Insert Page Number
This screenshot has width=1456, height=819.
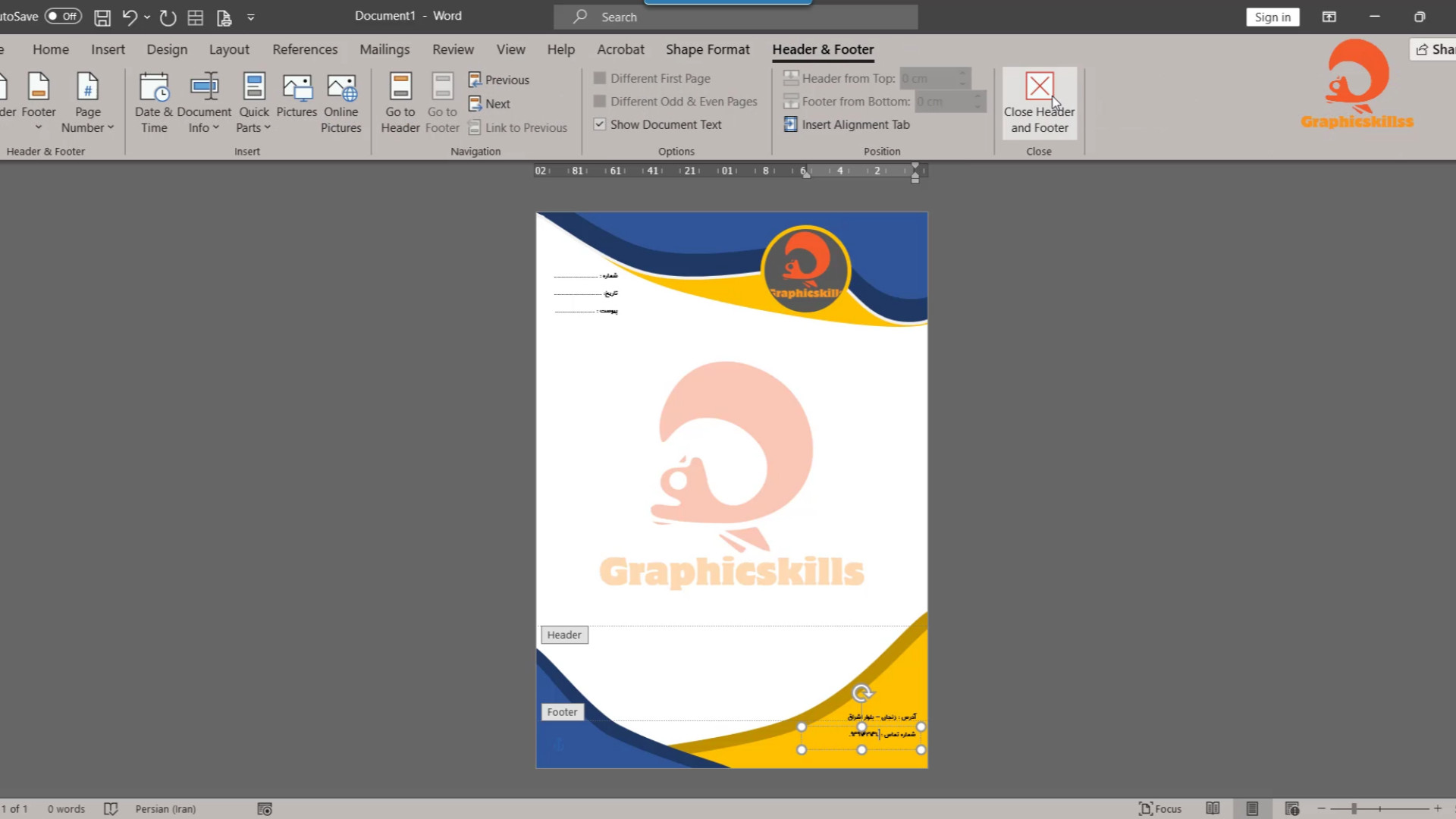pos(87,103)
